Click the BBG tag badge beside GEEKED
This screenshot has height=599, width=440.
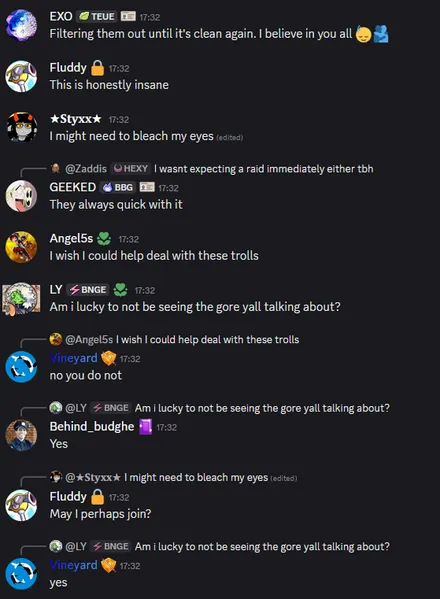[x=118, y=187]
